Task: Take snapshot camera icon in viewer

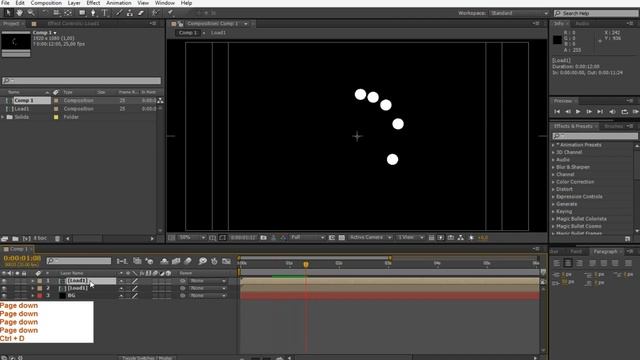Action: [x=264, y=238]
